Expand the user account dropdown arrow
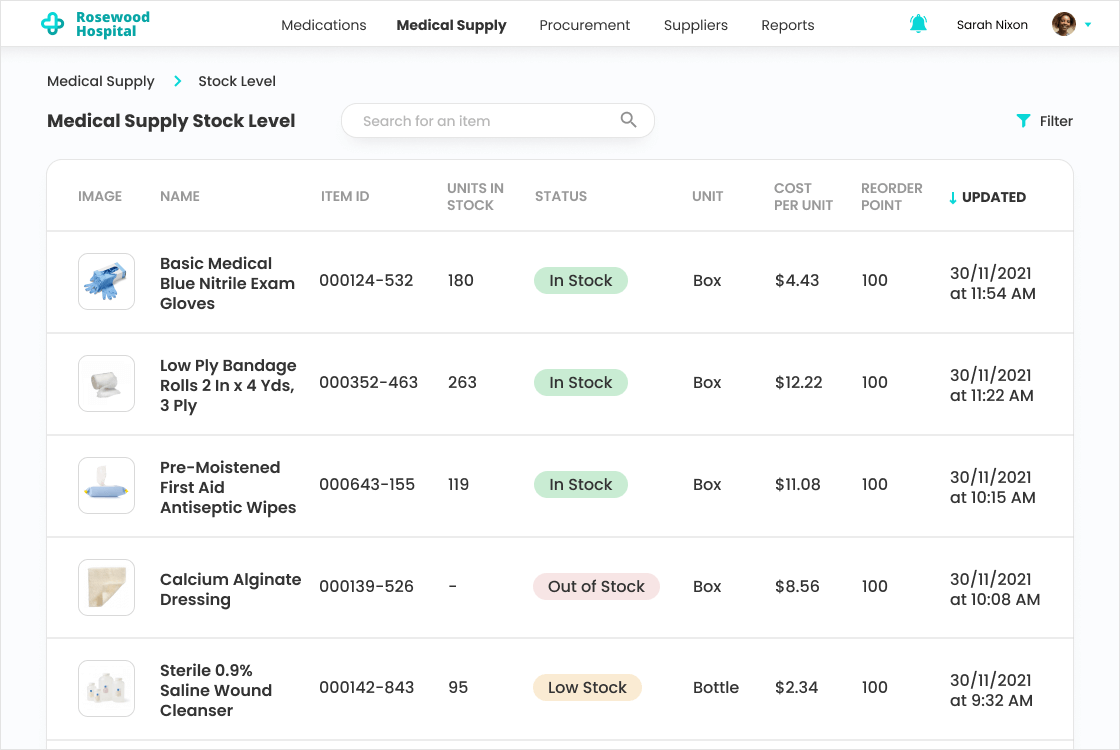Screen dimensions: 1120x750 click(1088, 25)
